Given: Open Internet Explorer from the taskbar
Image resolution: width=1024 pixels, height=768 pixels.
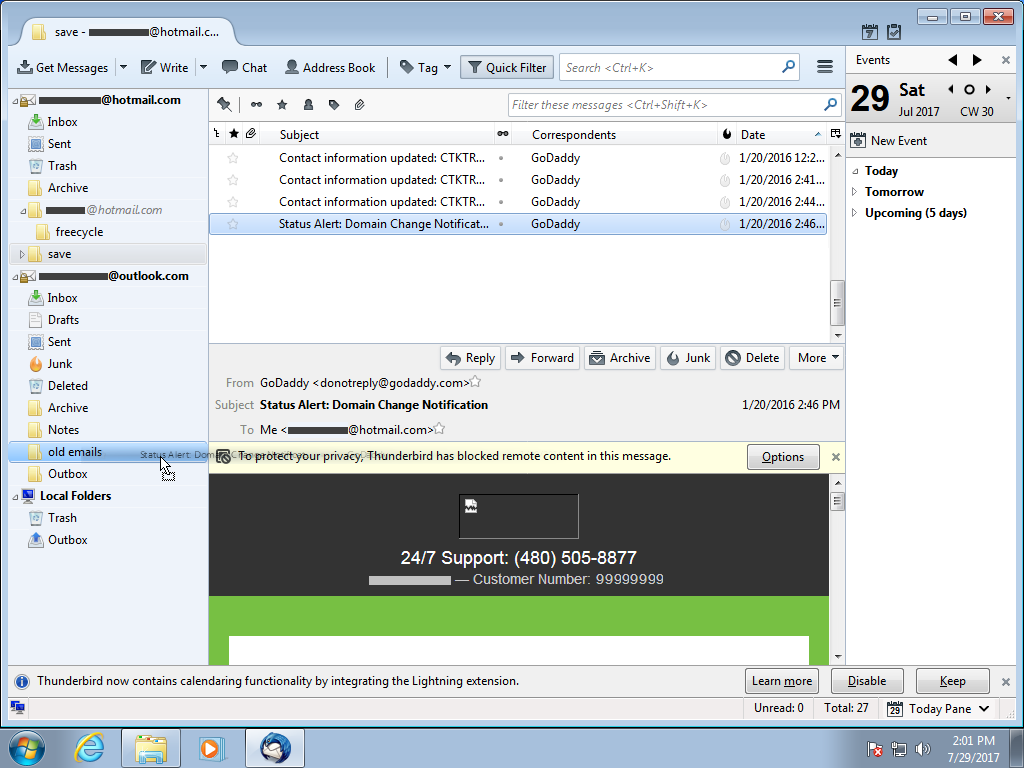Looking at the screenshot, I should (x=89, y=748).
